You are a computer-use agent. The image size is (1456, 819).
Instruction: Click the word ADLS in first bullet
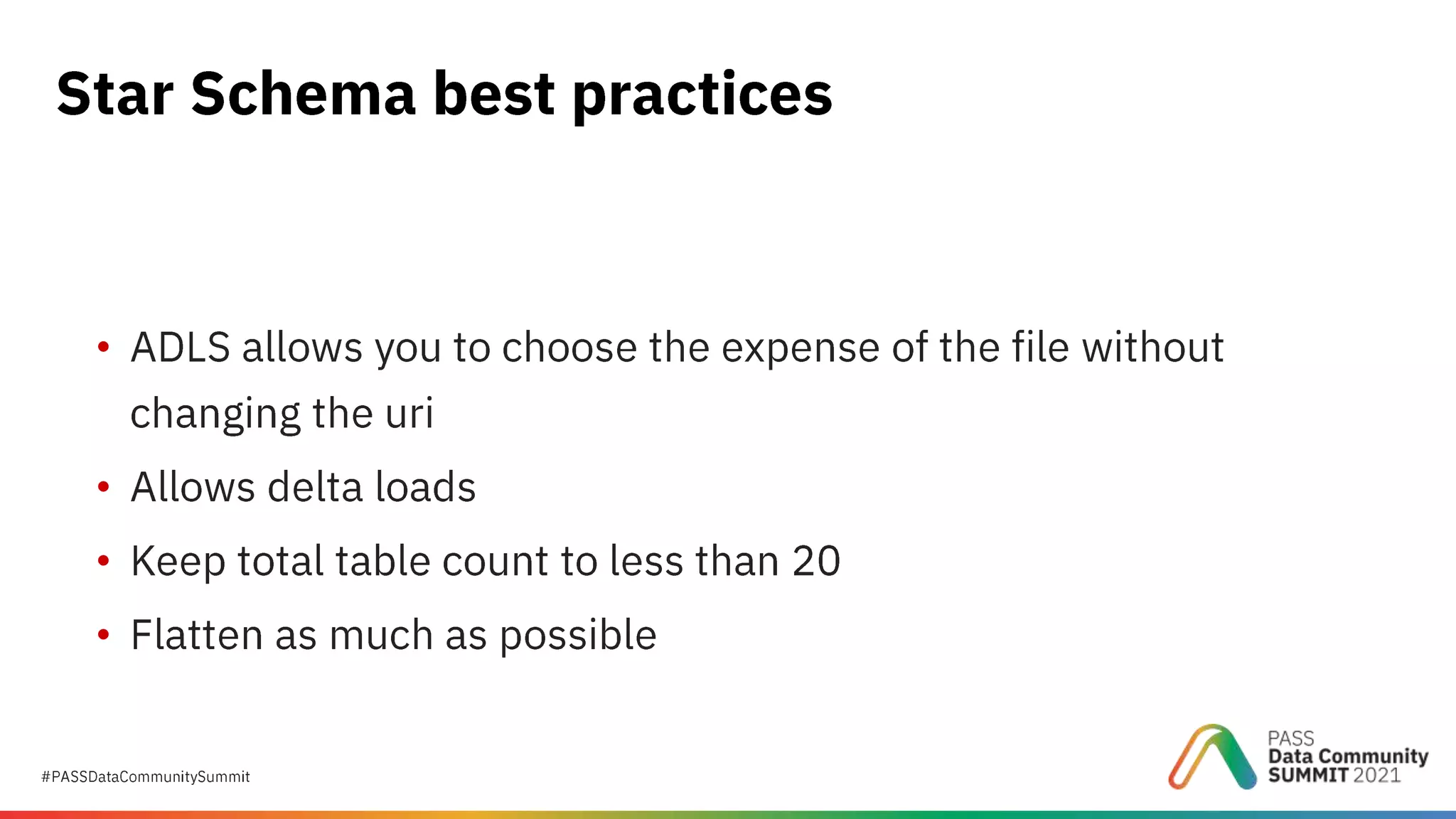click(180, 347)
